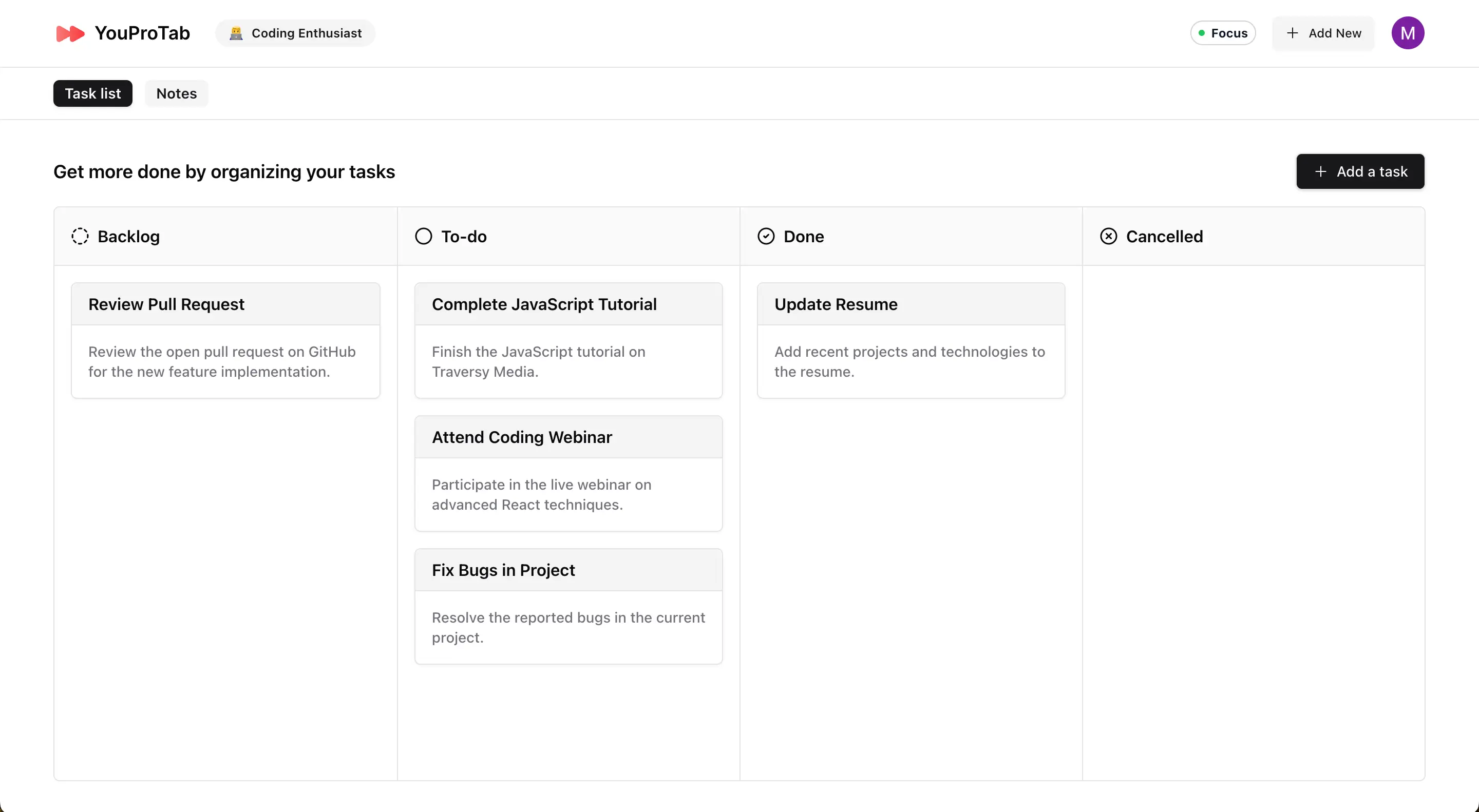Switch to the Notes tab

176,93
